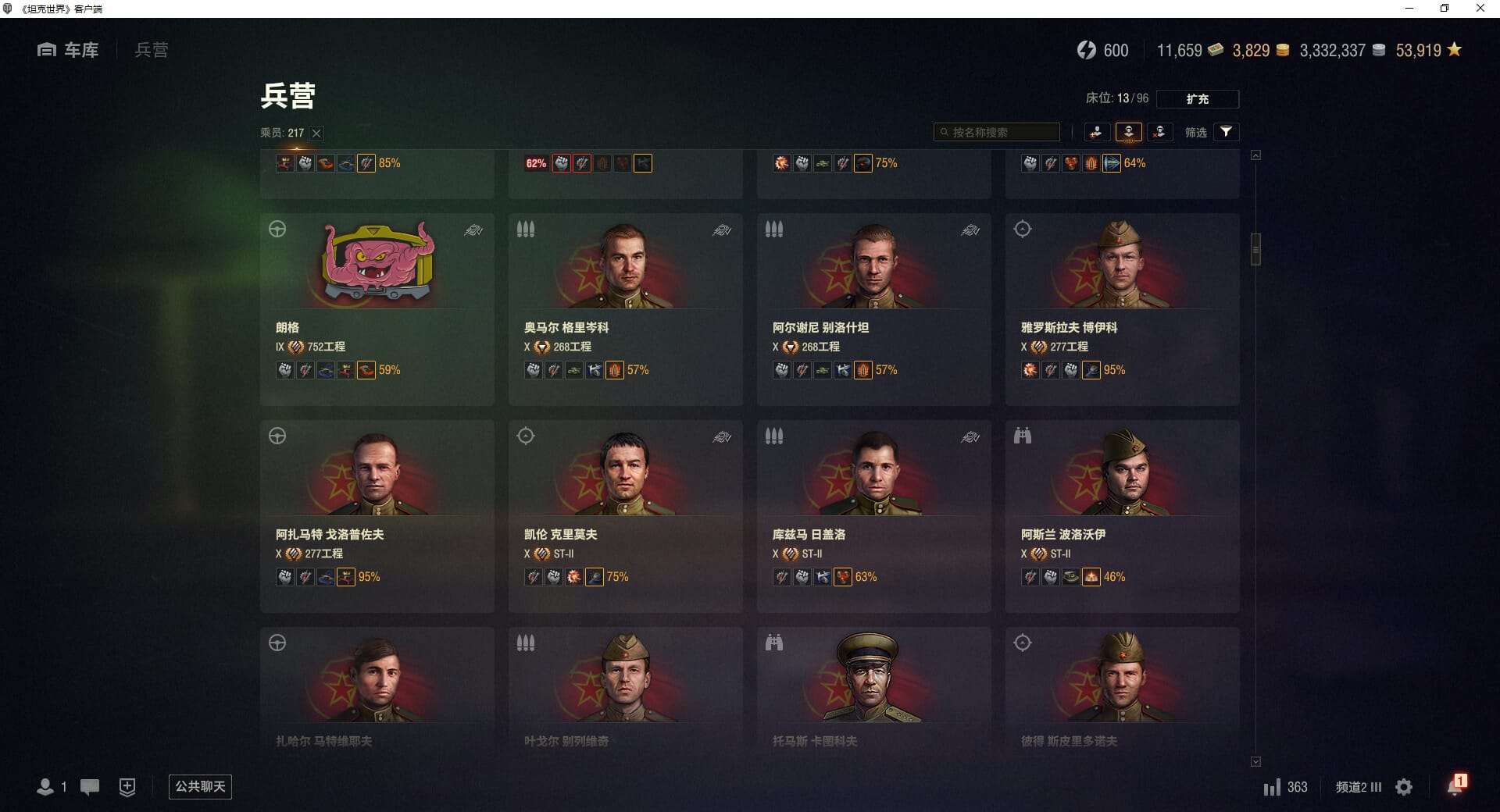Clear the 乘员 217 filter counter
The width and height of the screenshot is (1500, 812).
pyautogui.click(x=316, y=134)
